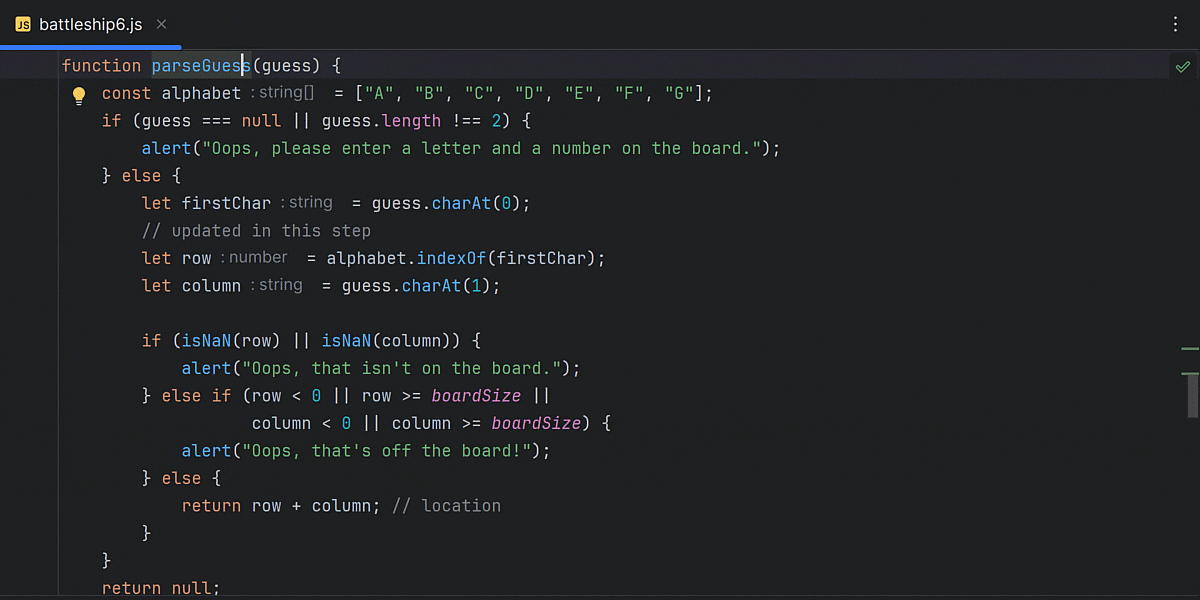Click the return null statement
Viewport: 1200px width, 600px height.
pos(160,588)
